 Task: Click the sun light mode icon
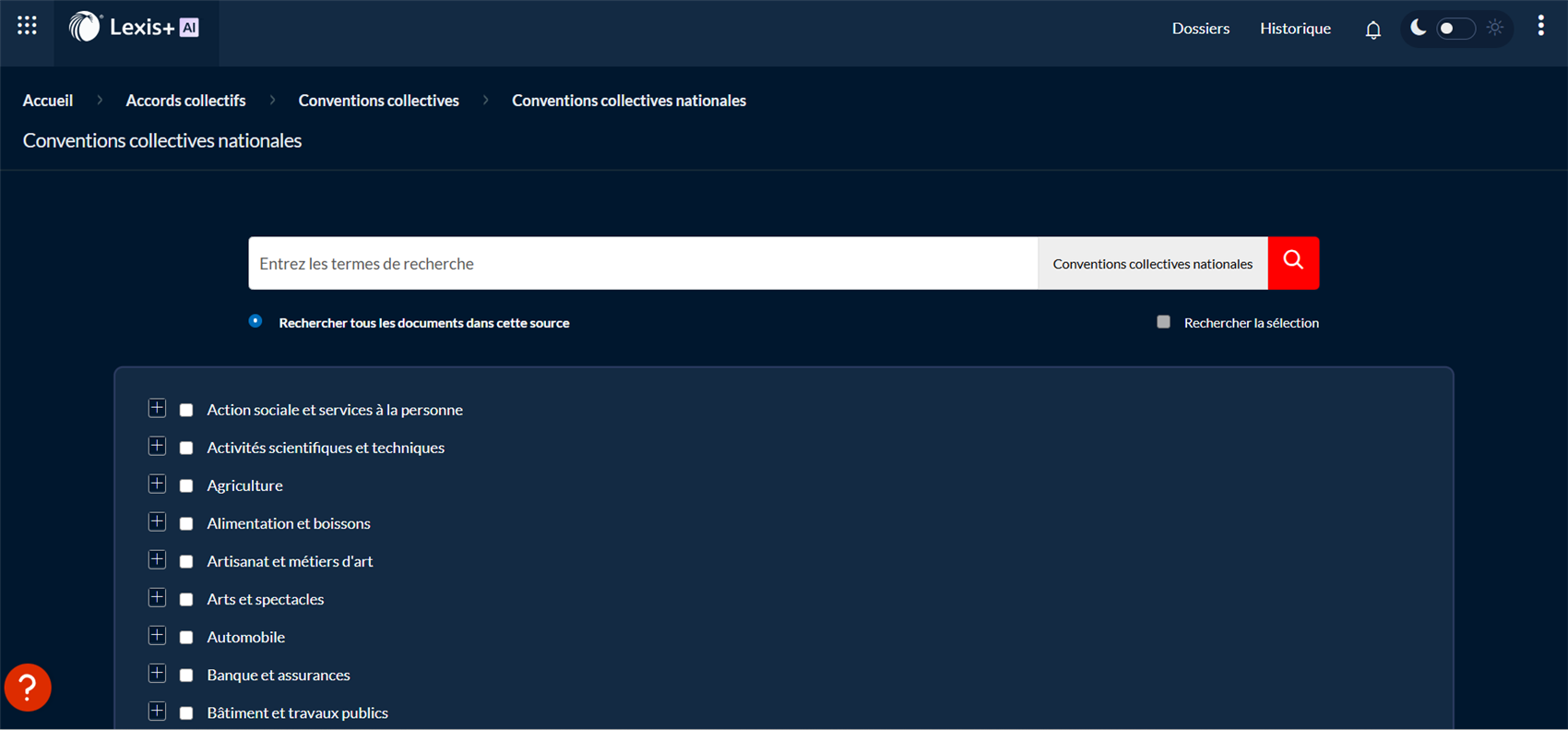pyautogui.click(x=1495, y=28)
